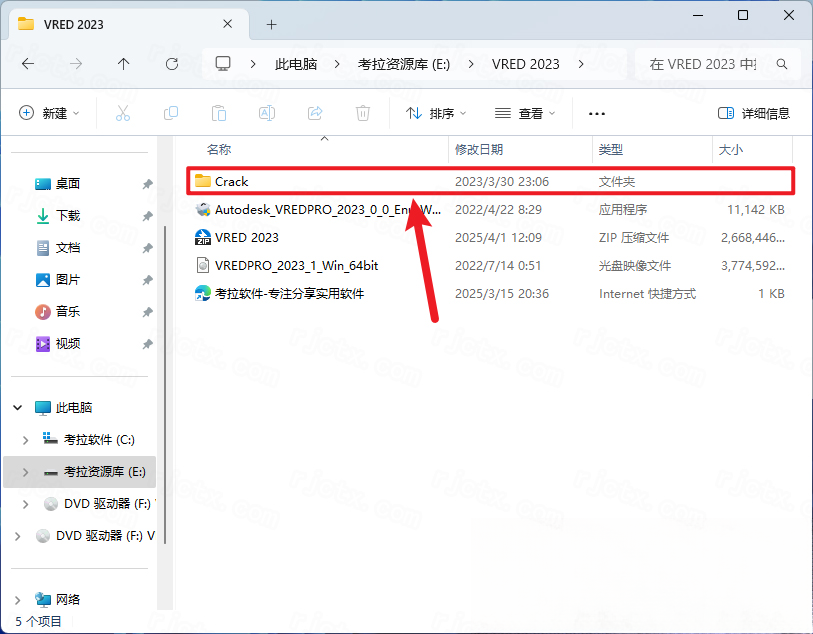Screen dimensions: 813x634
Task: Refresh the current folder view
Action: (172, 64)
